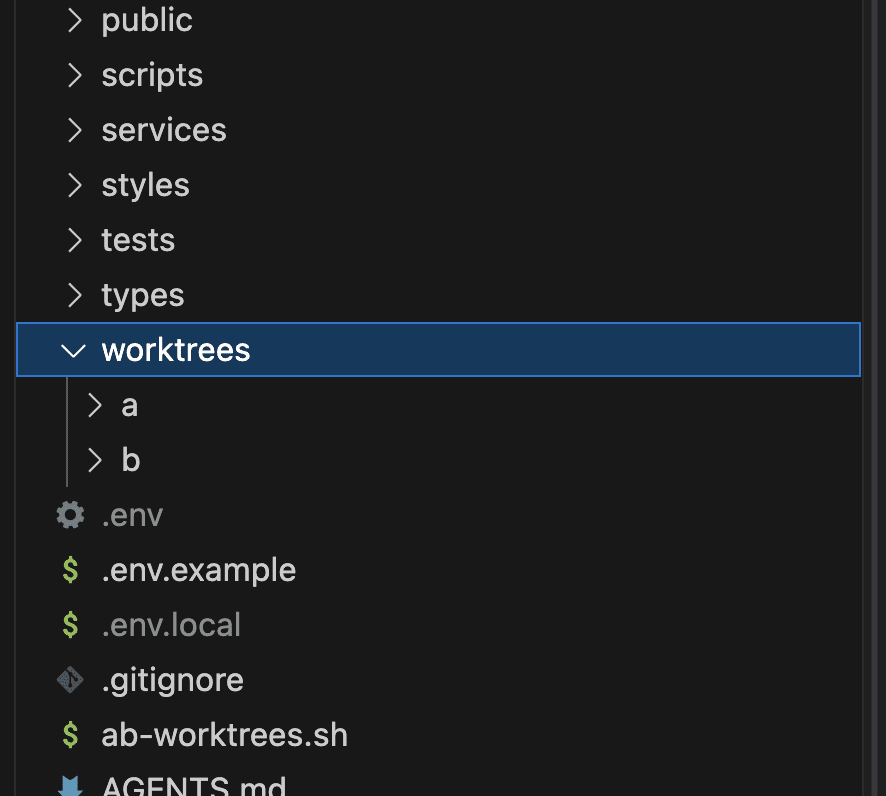Click the dollar icon beside .env.example

coord(70,570)
